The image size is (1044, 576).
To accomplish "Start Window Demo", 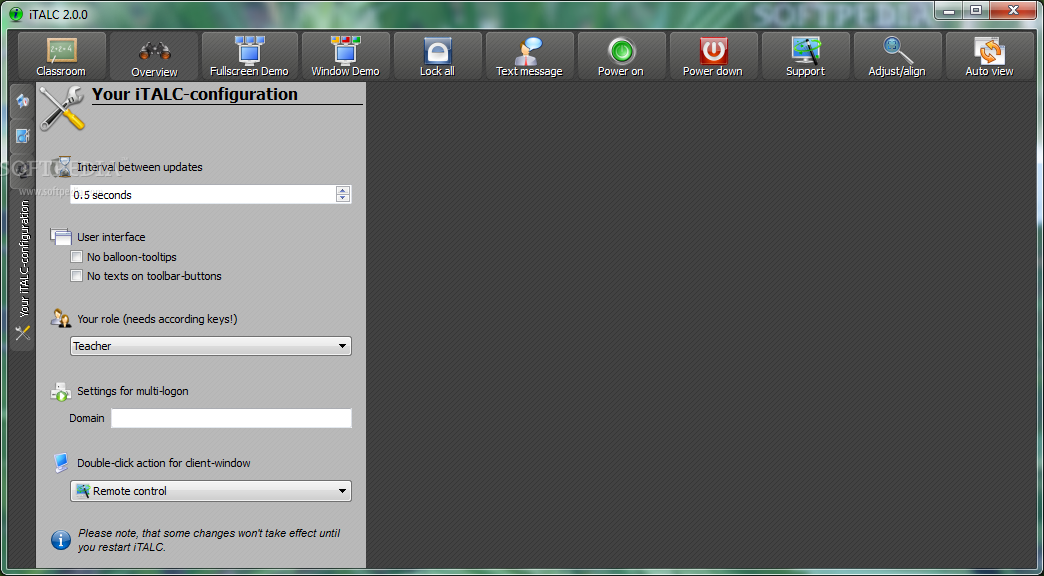I will click(346, 57).
